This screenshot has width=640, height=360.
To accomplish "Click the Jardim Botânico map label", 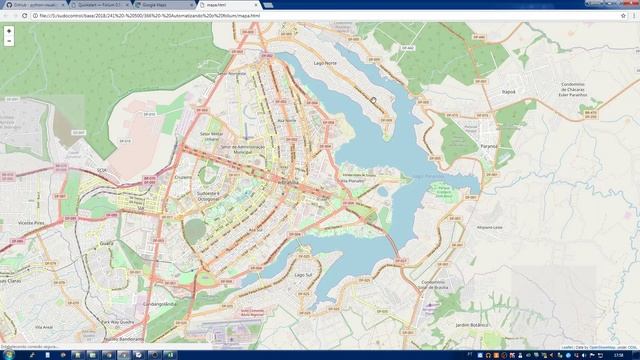I will pos(472,325).
